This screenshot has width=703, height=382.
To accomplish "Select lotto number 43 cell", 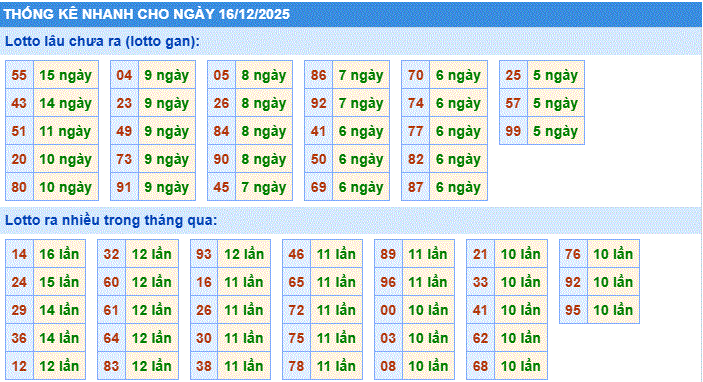I will [x=19, y=103].
